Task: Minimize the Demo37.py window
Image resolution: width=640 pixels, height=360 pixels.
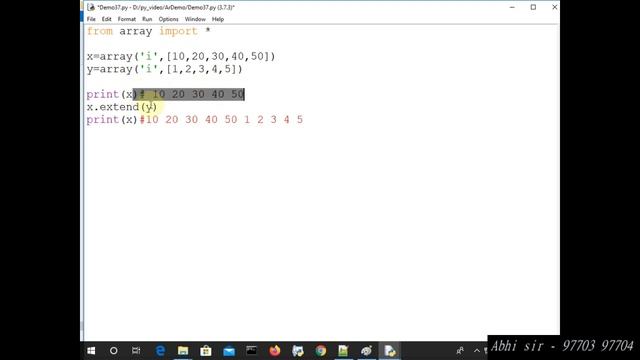Action: [x=512, y=7]
